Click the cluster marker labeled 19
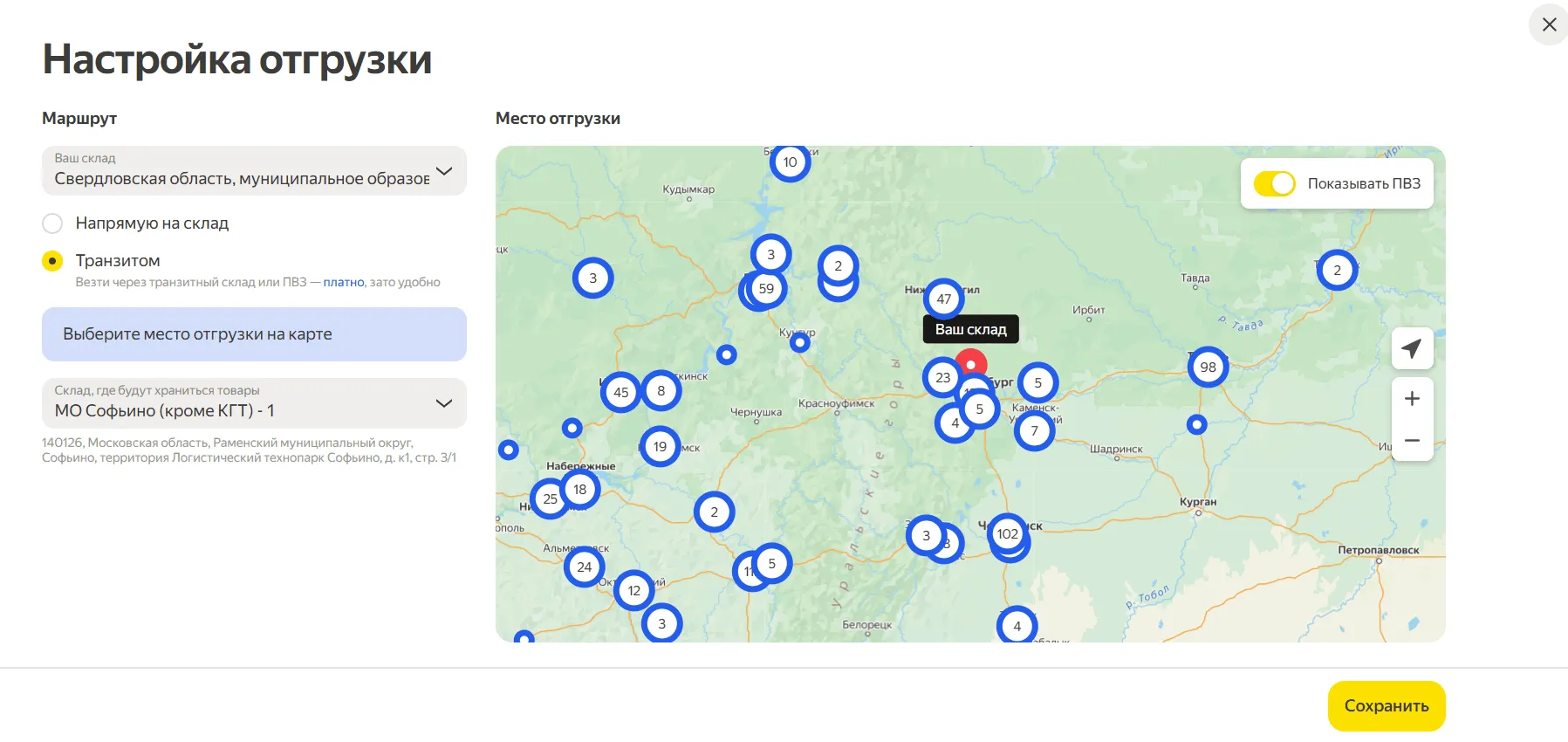1568x742 pixels. point(660,447)
